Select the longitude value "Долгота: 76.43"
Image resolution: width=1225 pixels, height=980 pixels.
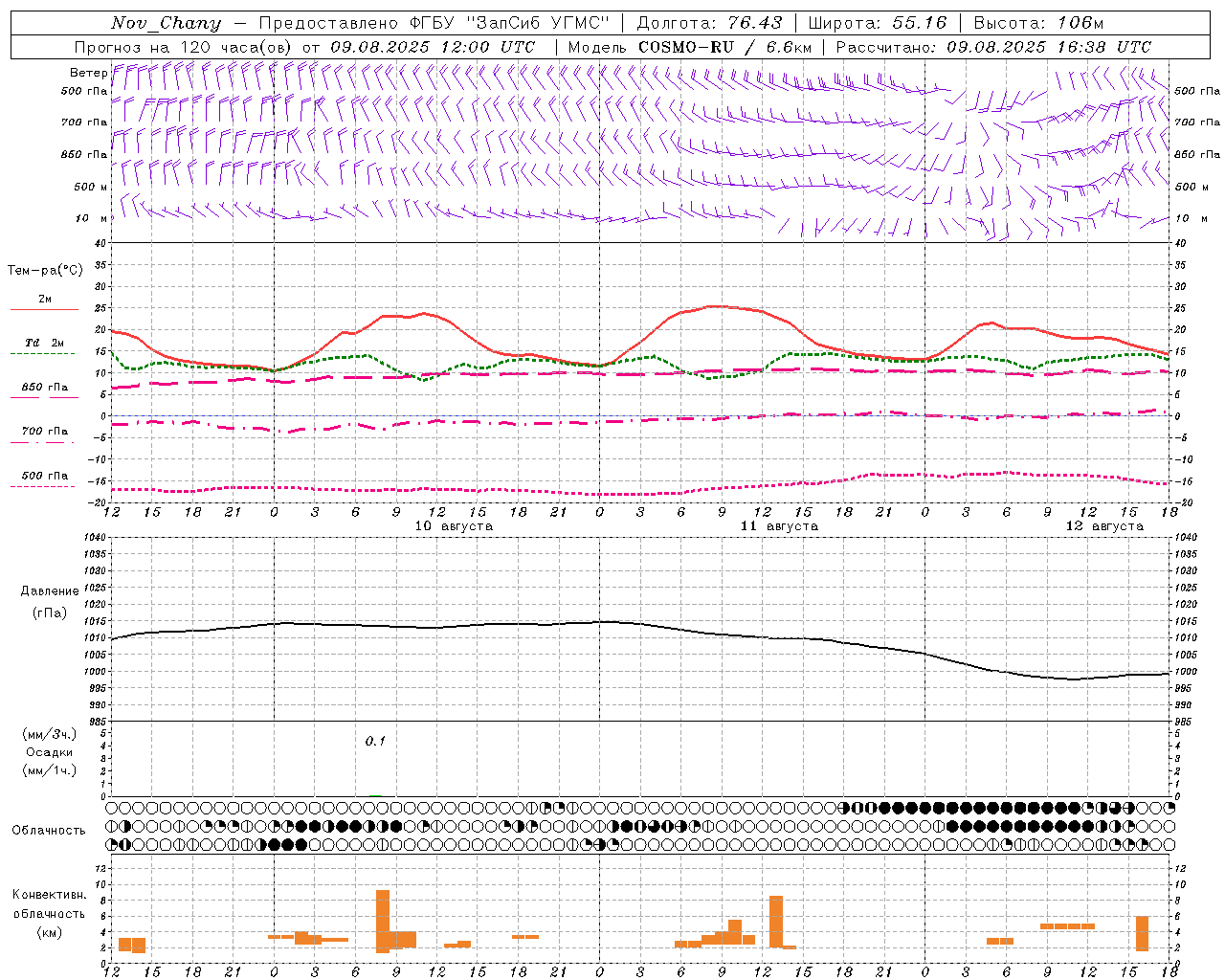click(709, 23)
